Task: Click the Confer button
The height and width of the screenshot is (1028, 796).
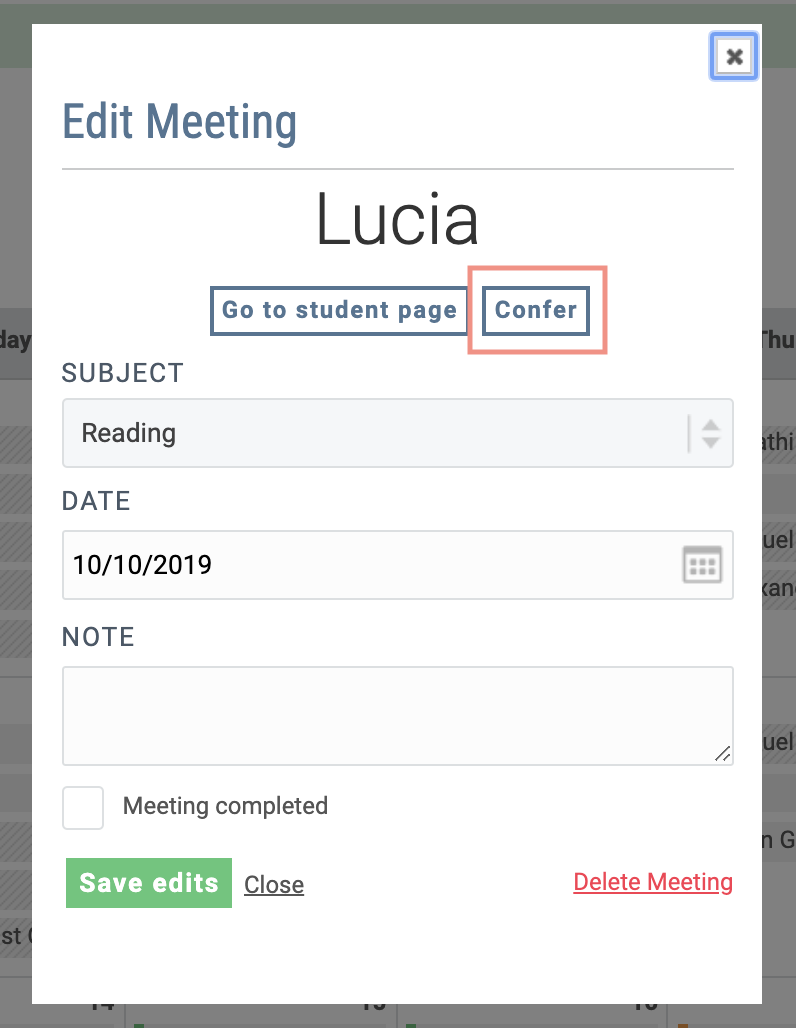Action: (x=535, y=310)
